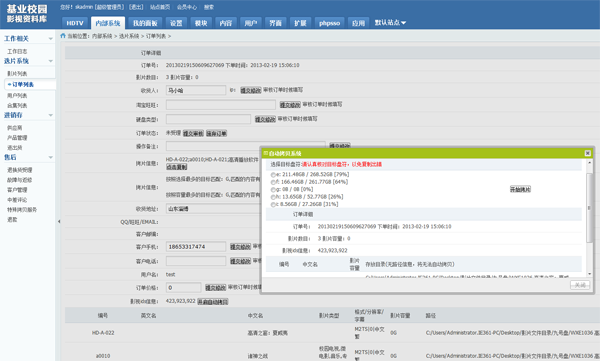Open the 应用 tab
The image size is (600, 361).
point(359,23)
